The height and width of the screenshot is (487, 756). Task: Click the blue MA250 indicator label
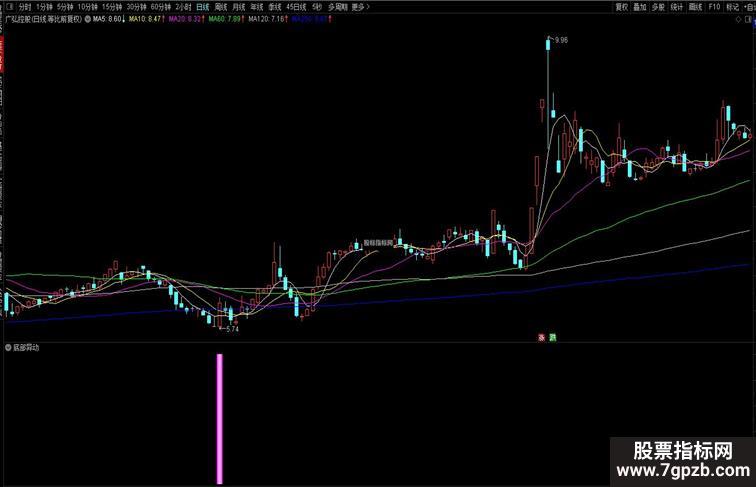point(310,19)
